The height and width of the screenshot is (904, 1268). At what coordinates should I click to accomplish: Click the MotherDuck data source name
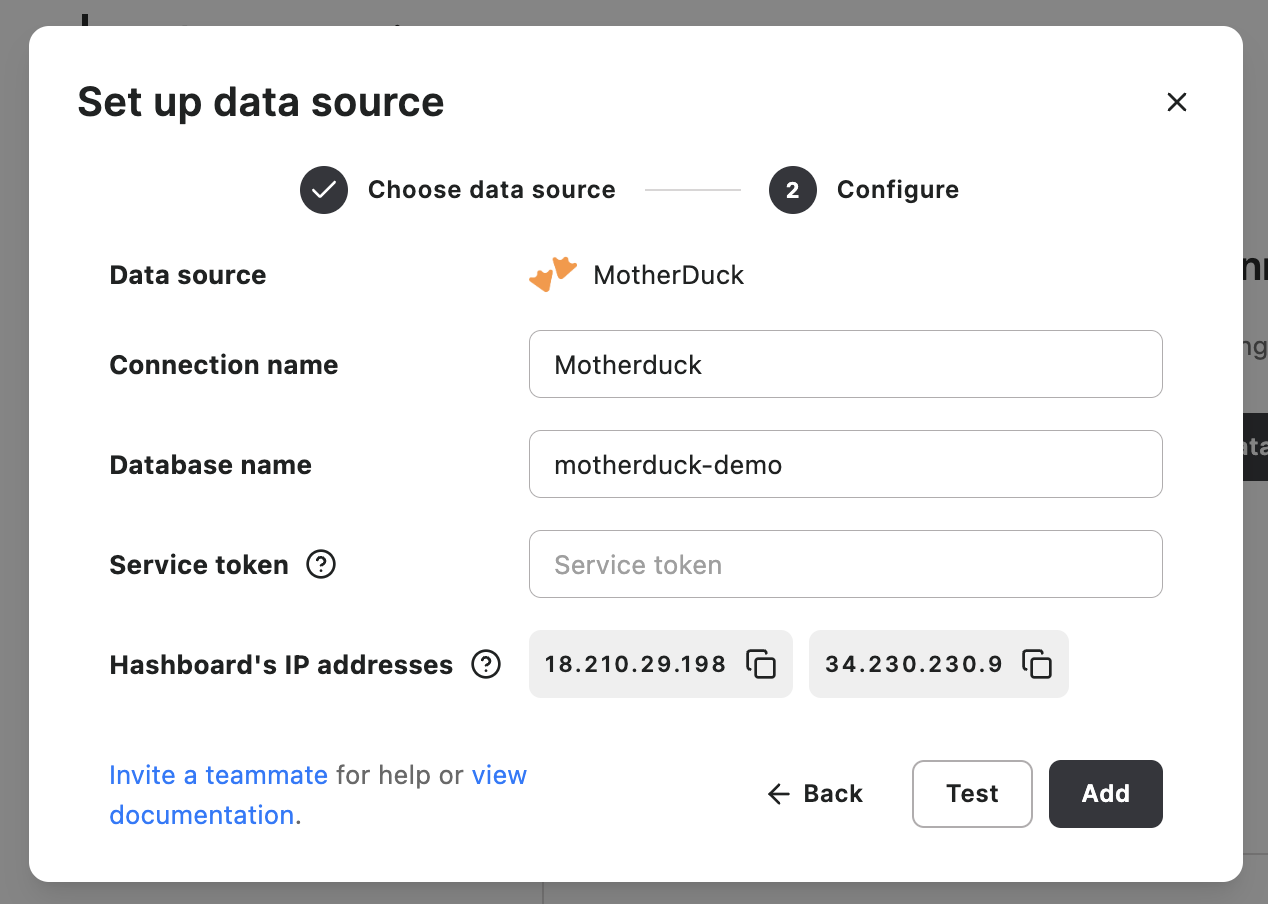point(668,275)
